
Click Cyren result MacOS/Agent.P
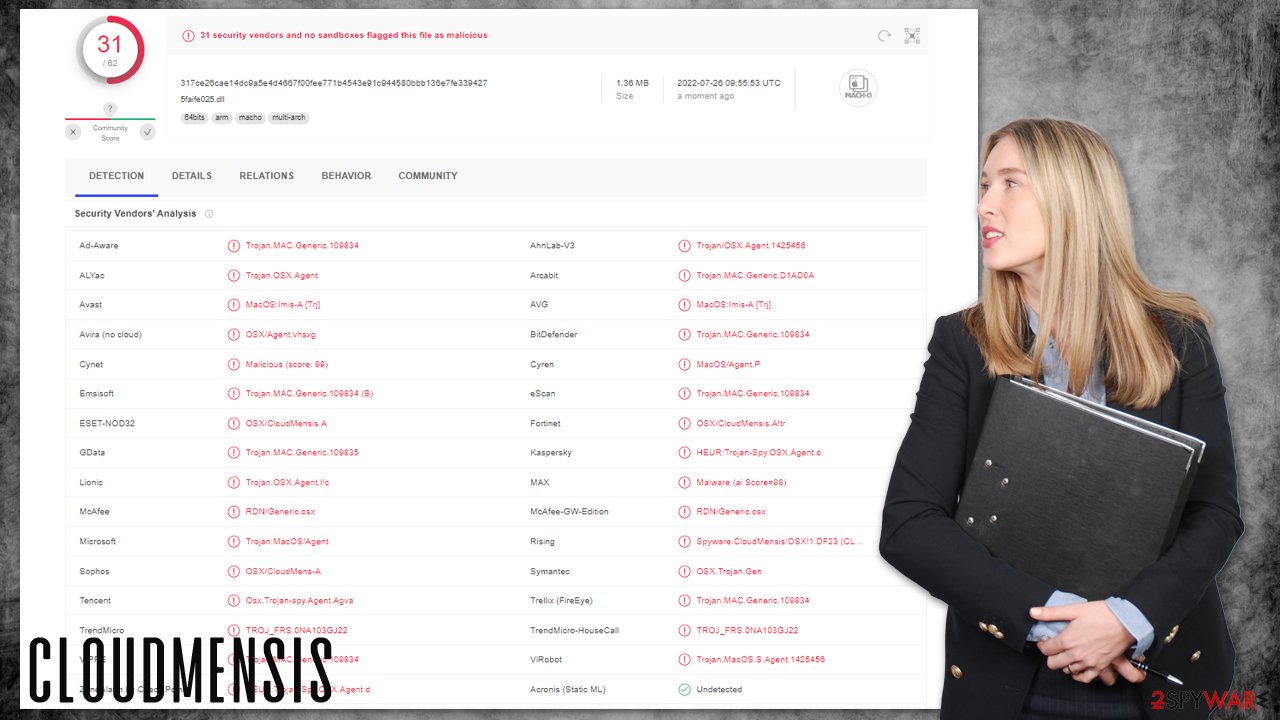click(728, 364)
